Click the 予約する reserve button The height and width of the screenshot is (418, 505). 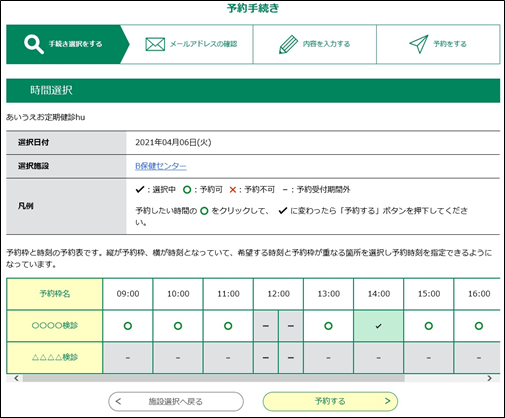coord(330,401)
